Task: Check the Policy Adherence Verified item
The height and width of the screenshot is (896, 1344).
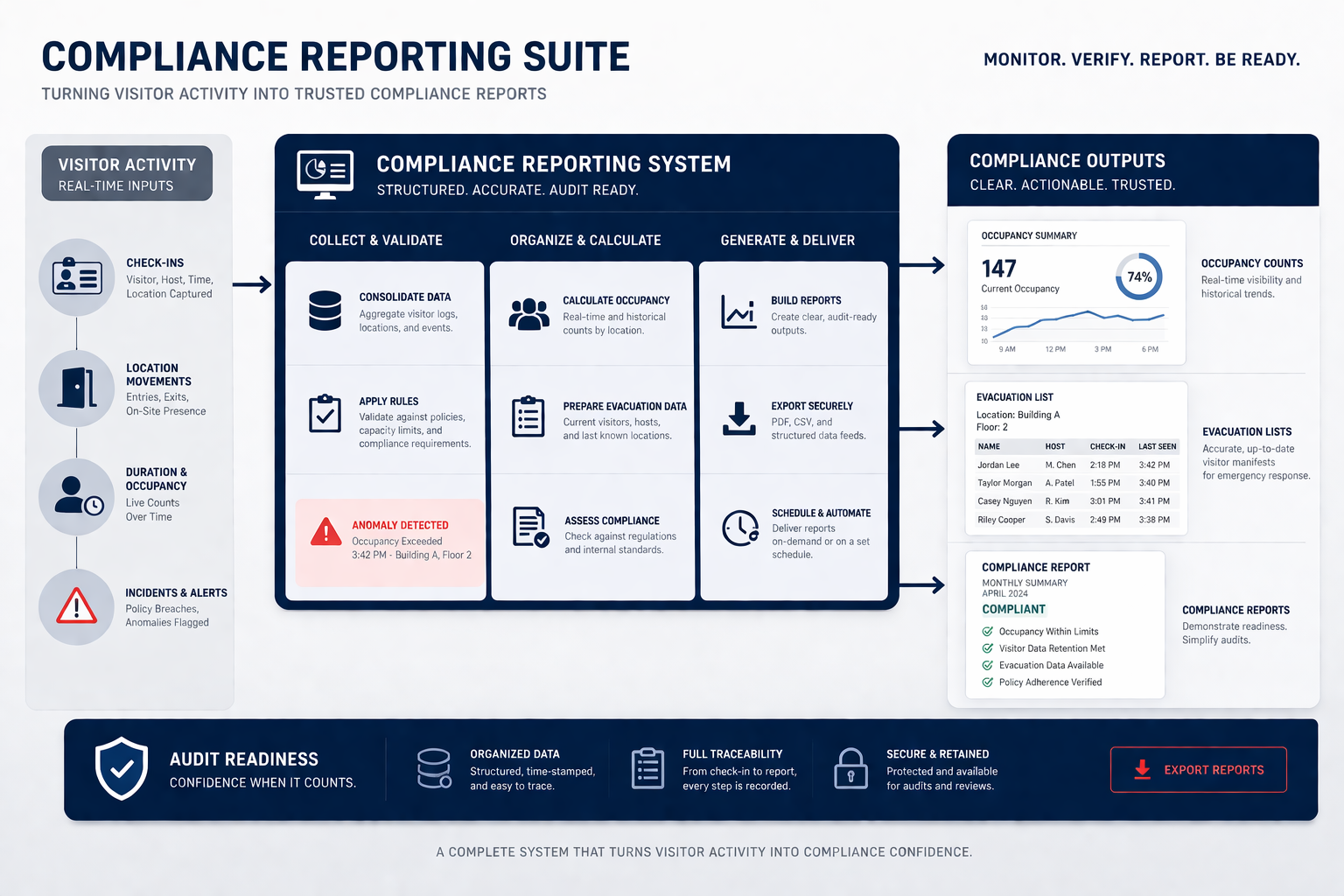Action: pos(988,682)
